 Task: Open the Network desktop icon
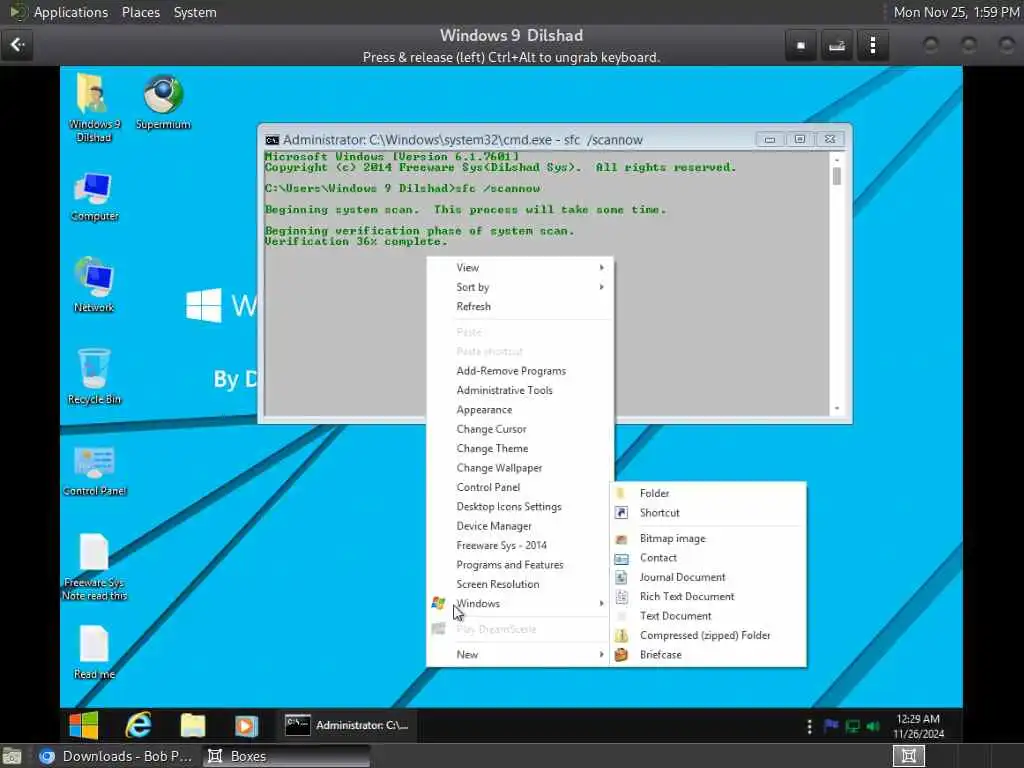94,285
